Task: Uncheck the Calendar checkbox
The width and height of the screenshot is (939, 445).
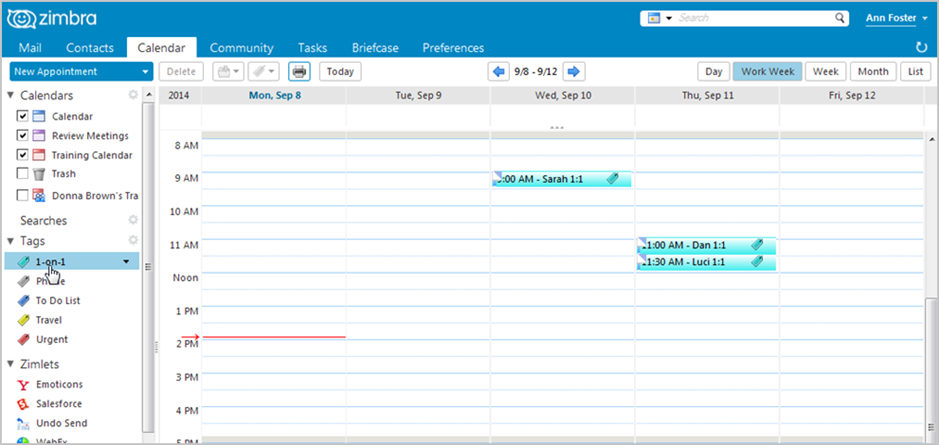Action: pyautogui.click(x=22, y=116)
